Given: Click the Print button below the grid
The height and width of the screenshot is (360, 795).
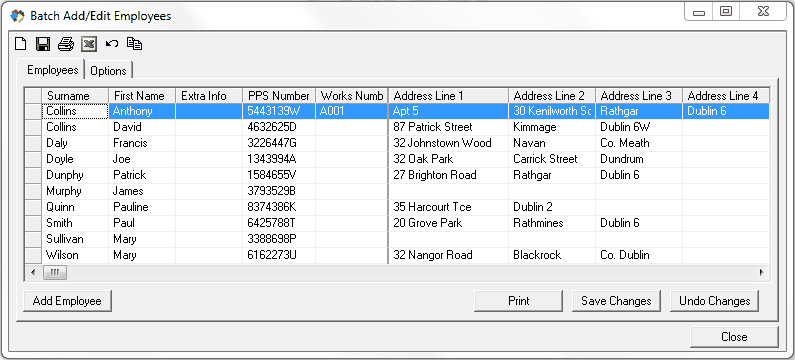Looking at the screenshot, I should 519,301.
